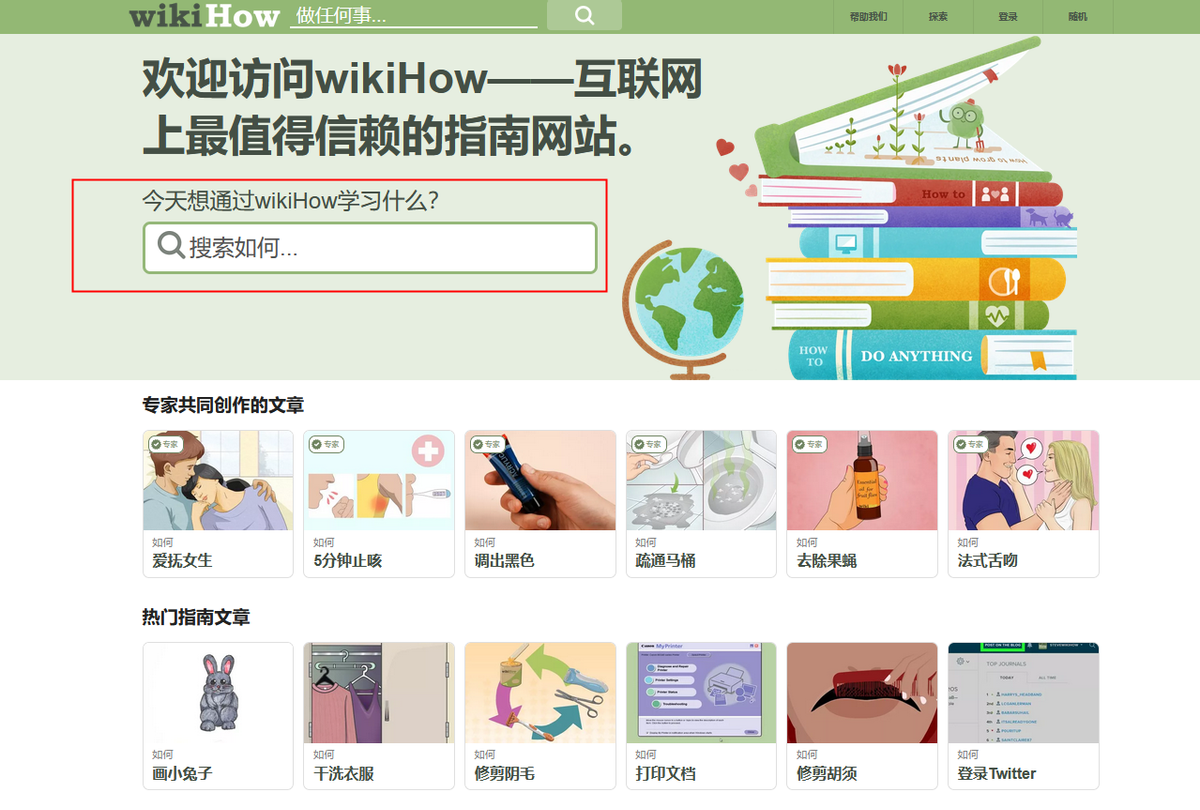Click the 修剪阴毛 title link

504,774
